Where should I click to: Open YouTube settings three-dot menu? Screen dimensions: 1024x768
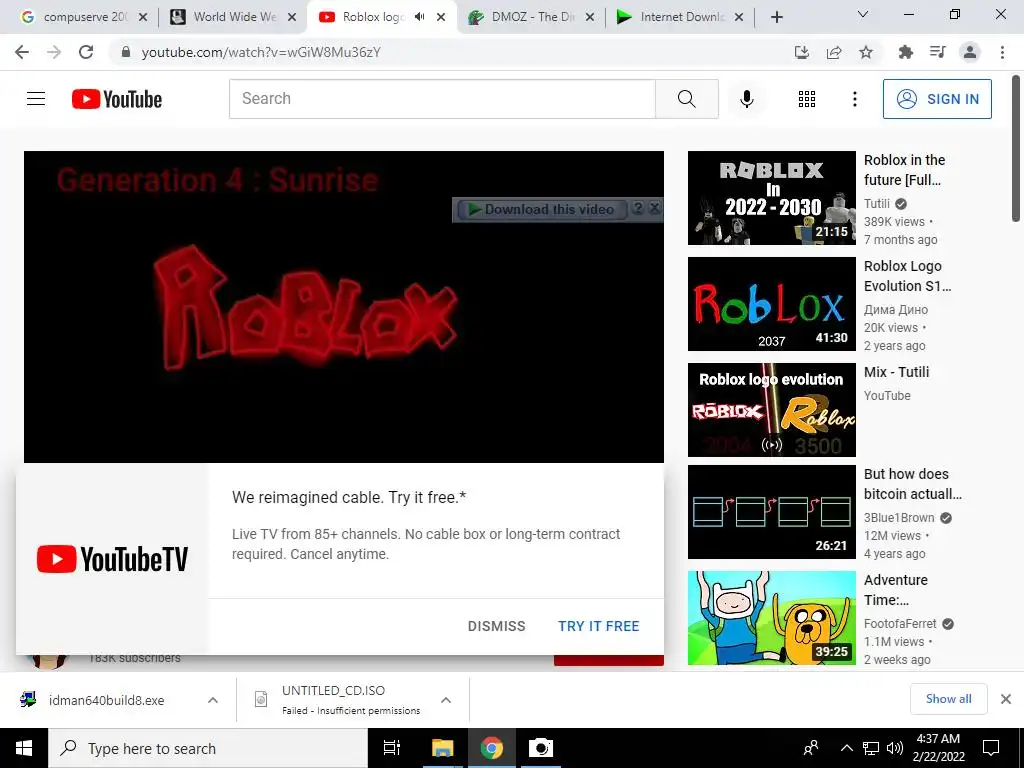coord(854,99)
